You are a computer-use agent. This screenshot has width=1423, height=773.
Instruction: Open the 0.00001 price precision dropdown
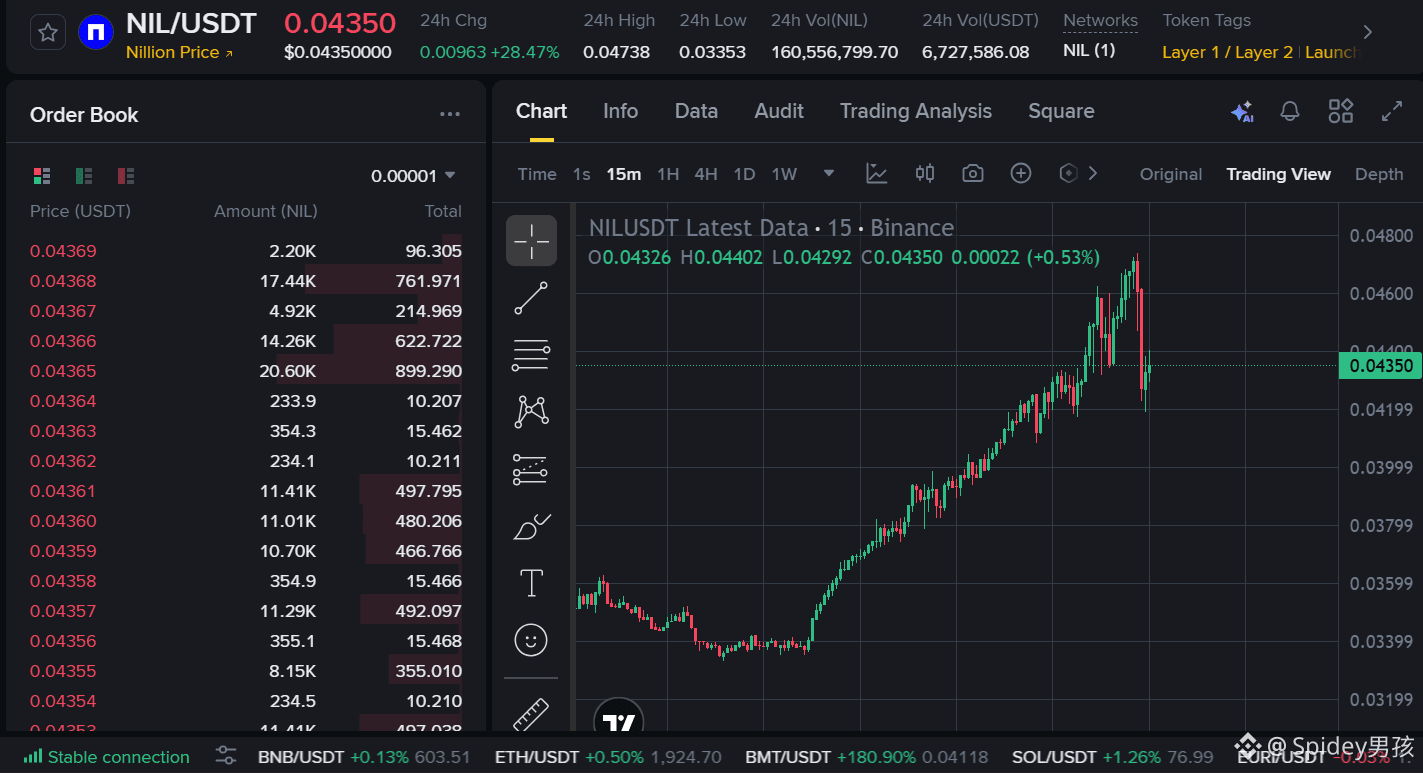click(x=413, y=176)
